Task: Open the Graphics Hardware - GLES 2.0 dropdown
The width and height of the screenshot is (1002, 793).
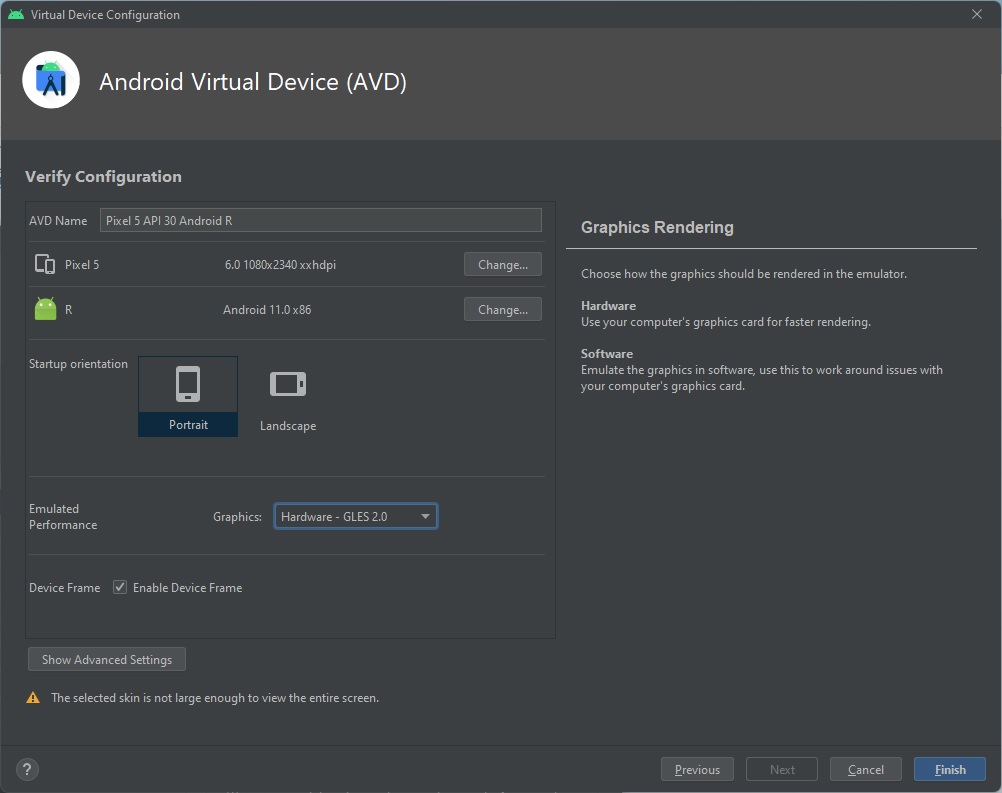Action: [355, 516]
